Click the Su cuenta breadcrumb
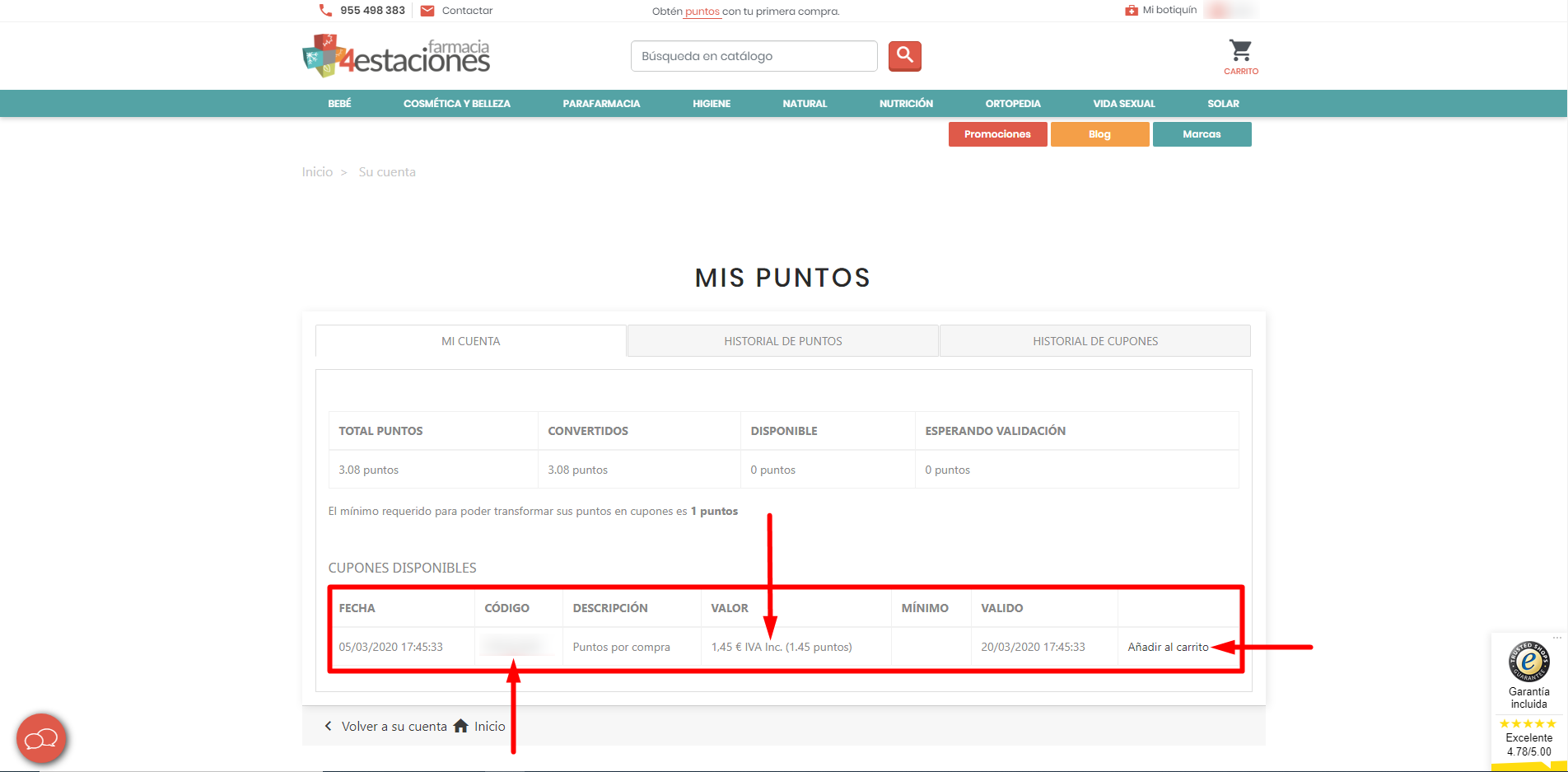1568x772 pixels. coord(387,172)
